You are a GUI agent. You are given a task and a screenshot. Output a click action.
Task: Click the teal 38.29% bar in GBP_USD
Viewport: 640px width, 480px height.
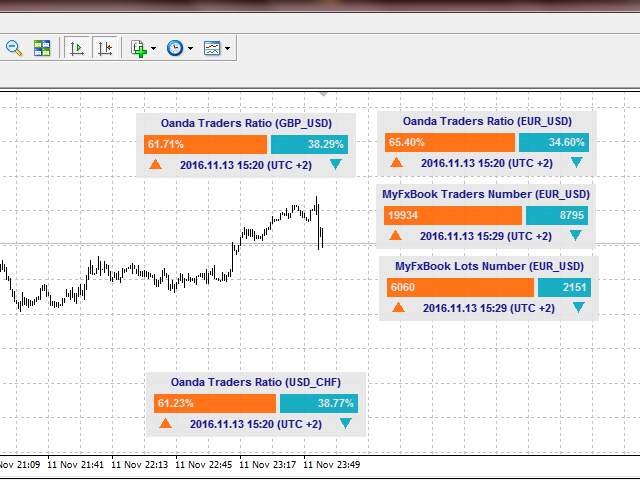pos(309,144)
